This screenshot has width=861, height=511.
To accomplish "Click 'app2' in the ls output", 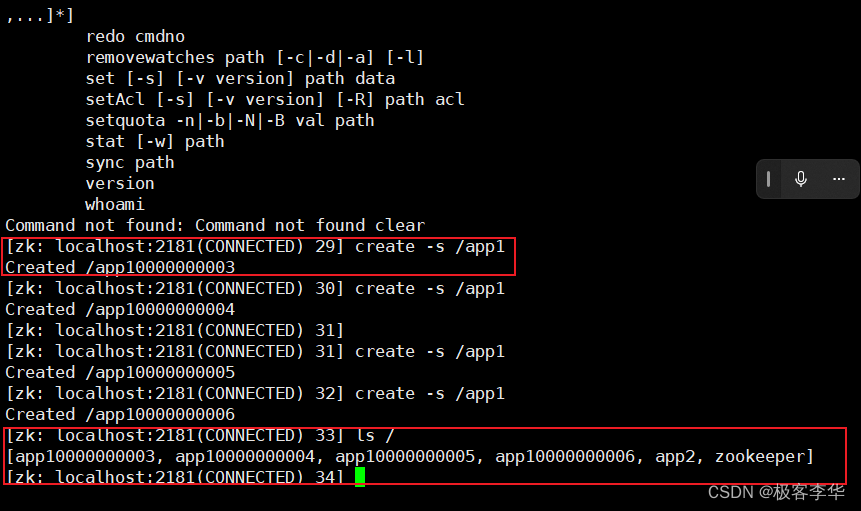I will tap(675, 457).
